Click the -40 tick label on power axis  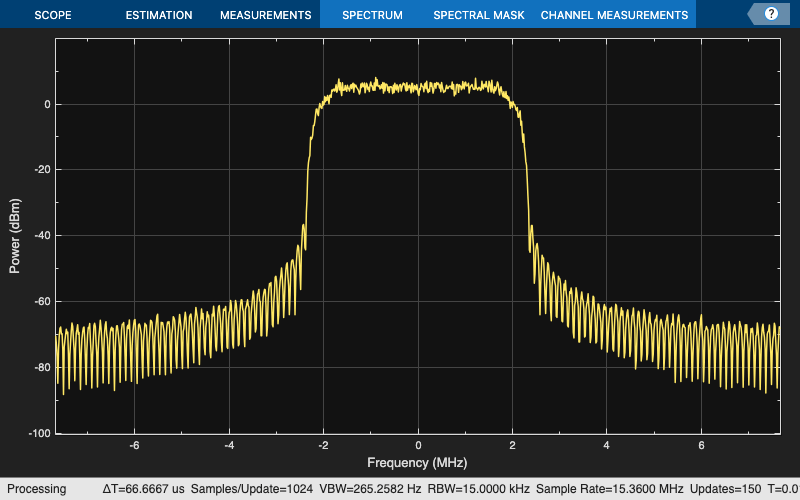(x=42, y=236)
